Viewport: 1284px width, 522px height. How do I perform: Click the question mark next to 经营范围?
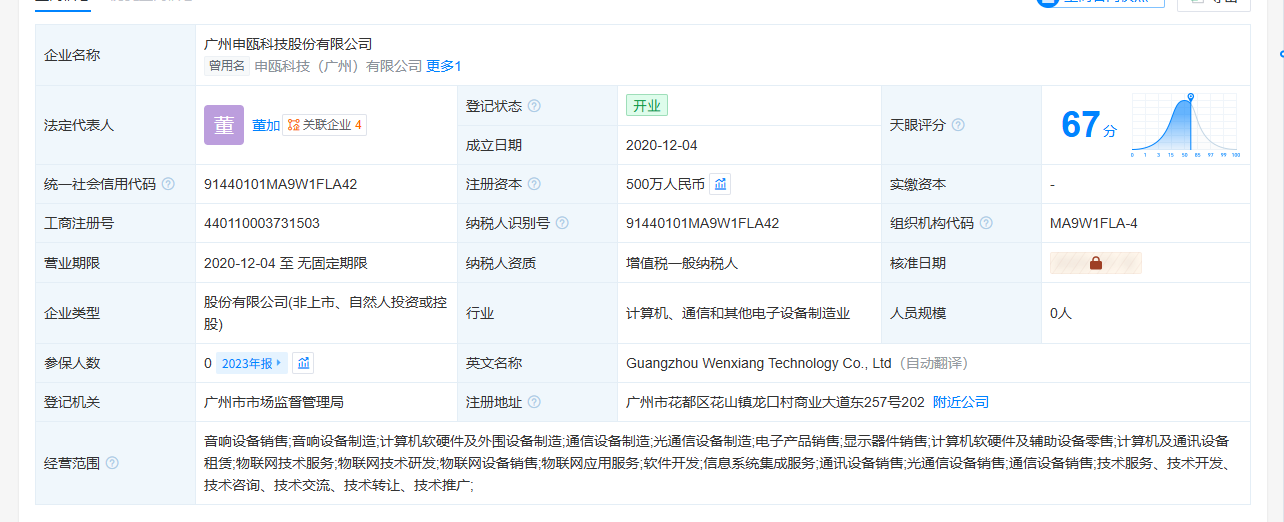[x=112, y=463]
